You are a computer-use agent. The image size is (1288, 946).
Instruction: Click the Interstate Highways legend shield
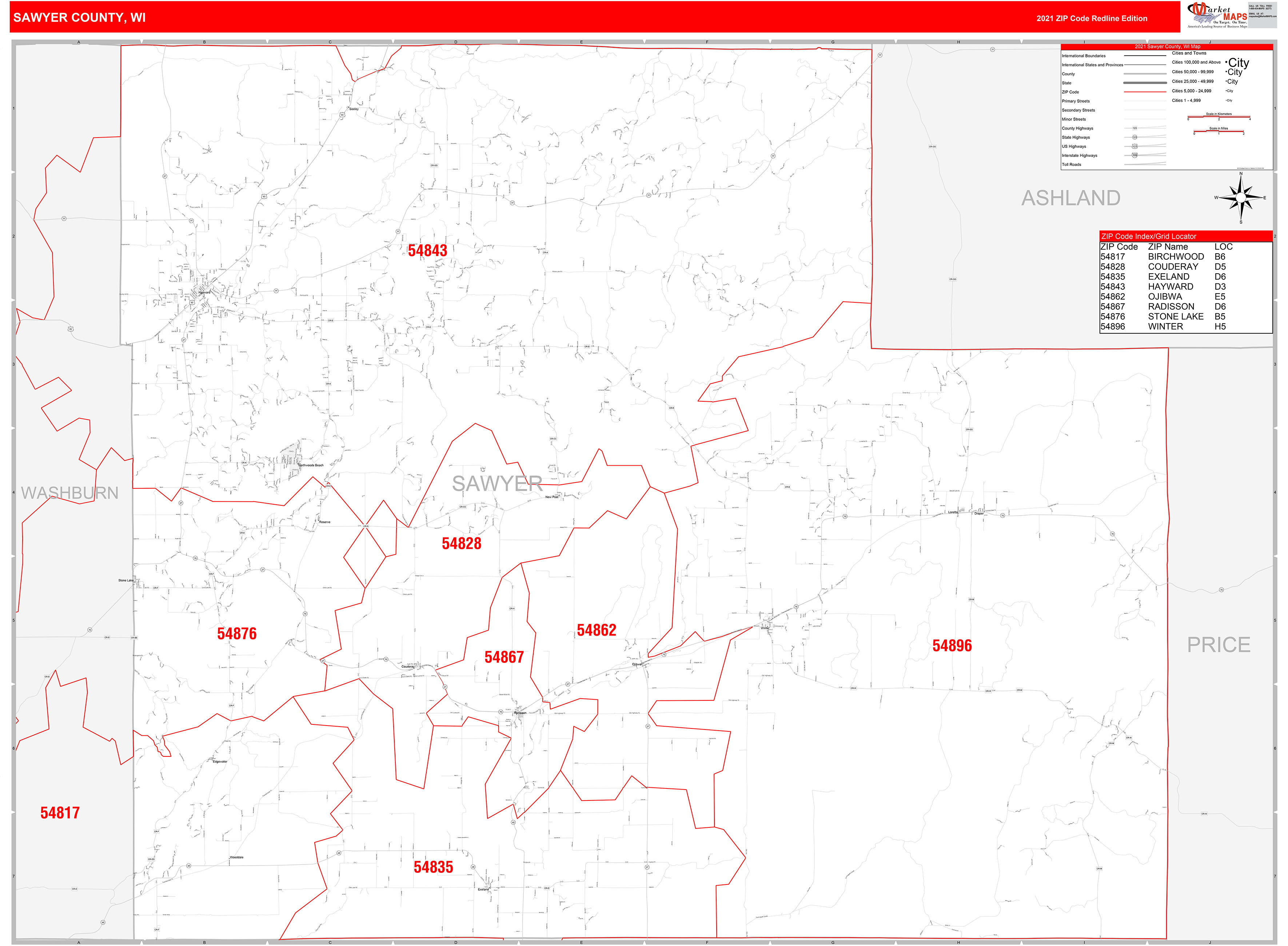[1135, 155]
